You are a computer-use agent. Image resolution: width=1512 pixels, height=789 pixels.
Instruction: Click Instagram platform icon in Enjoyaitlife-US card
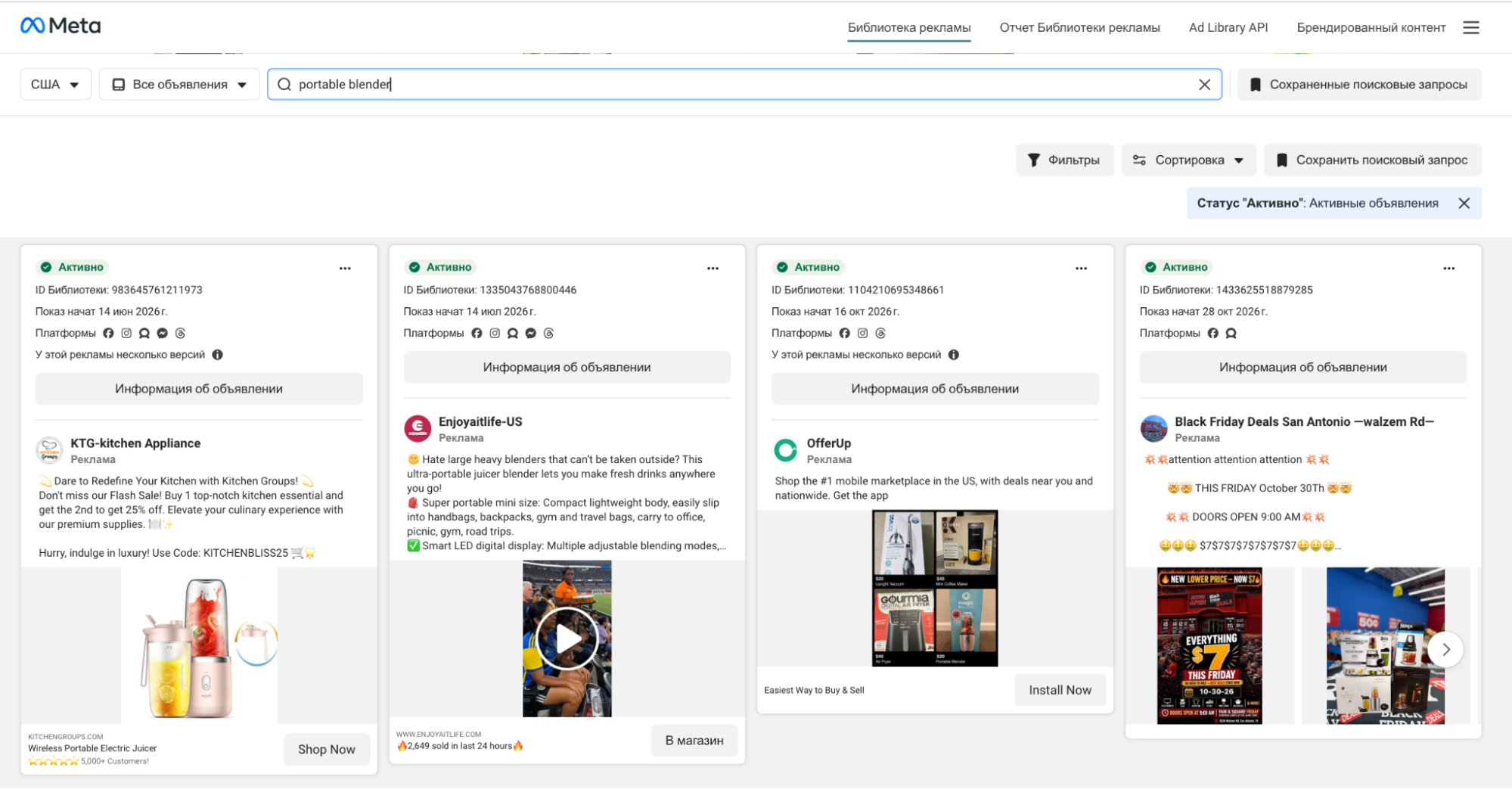[495, 333]
